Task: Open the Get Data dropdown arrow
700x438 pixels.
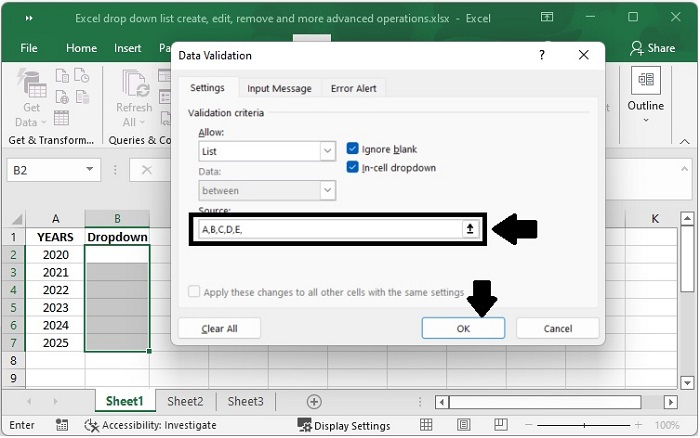Action: [43, 122]
